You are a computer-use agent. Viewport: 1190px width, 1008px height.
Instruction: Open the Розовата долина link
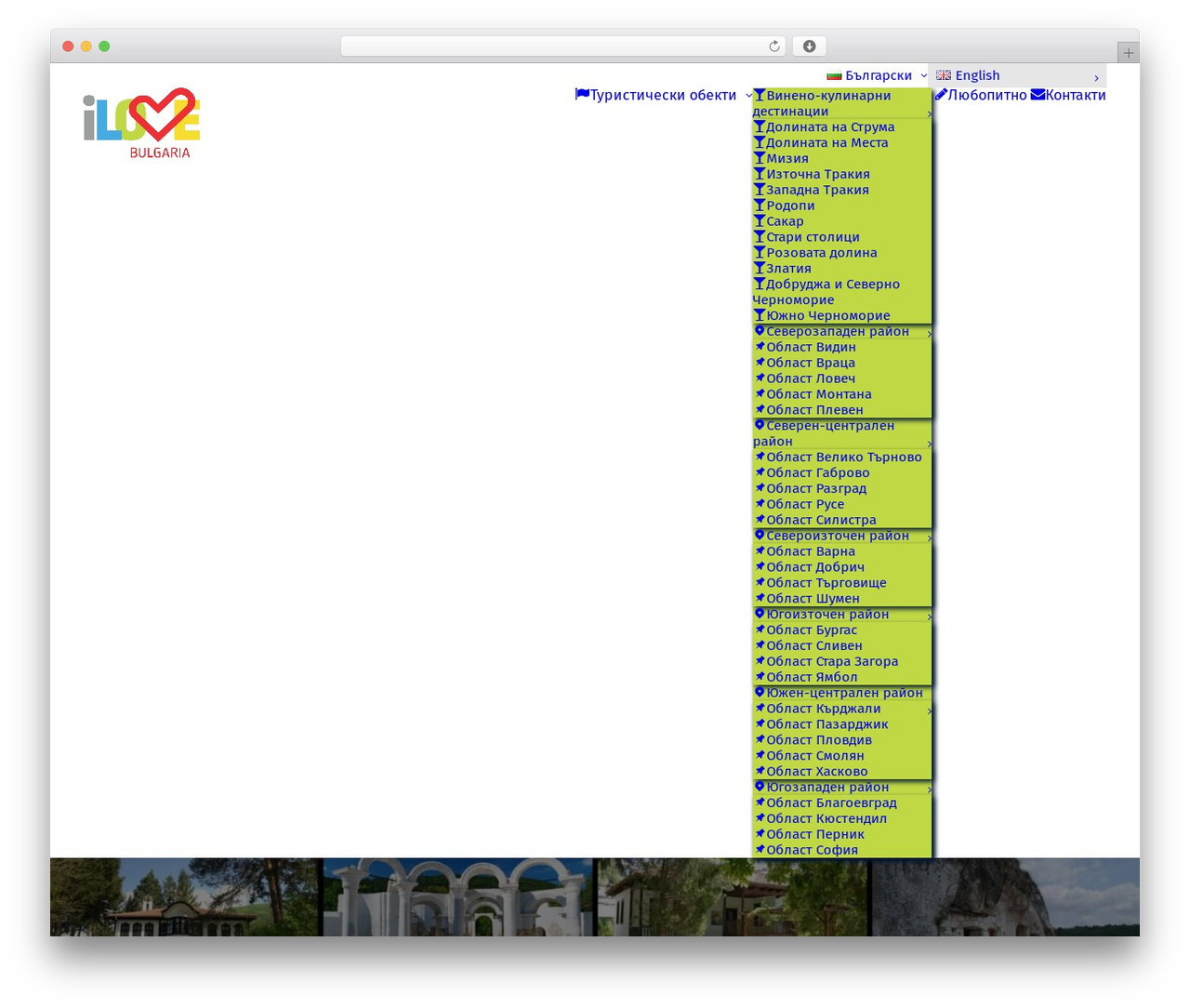pyautogui.click(x=822, y=252)
